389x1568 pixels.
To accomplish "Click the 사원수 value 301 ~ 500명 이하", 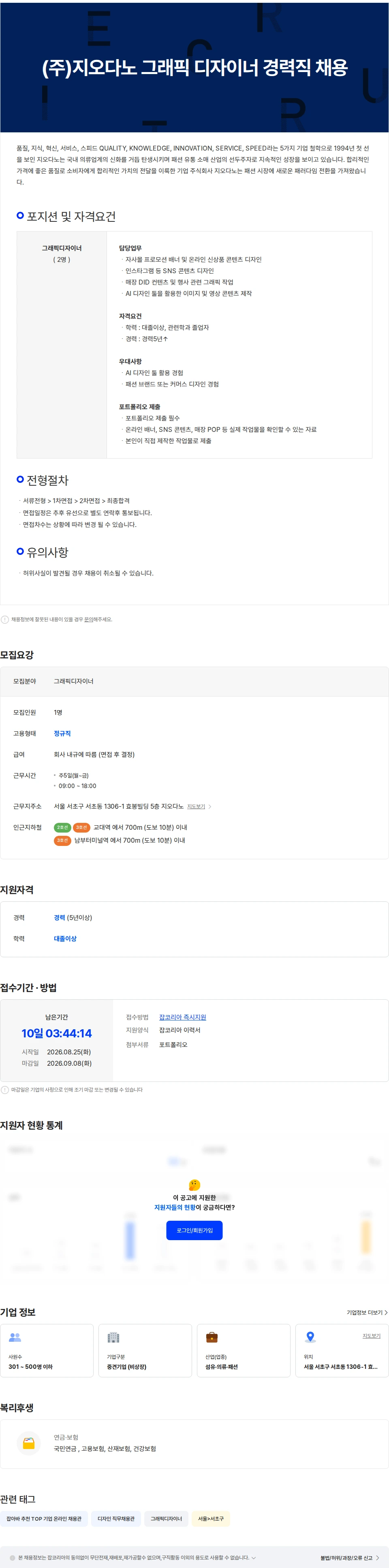I will [30, 1367].
